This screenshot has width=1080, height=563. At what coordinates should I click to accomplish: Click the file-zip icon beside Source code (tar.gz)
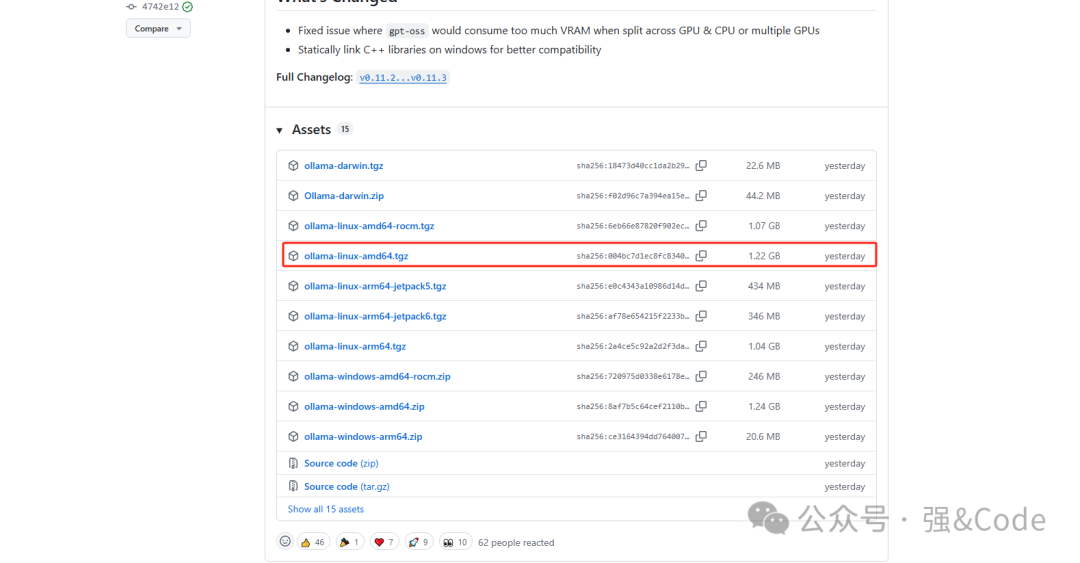coord(293,486)
